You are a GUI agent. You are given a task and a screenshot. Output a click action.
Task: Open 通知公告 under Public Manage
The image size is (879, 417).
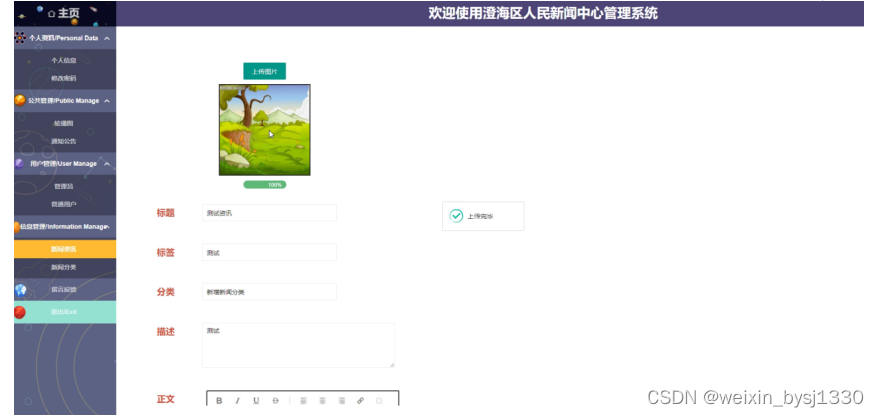click(x=65, y=141)
